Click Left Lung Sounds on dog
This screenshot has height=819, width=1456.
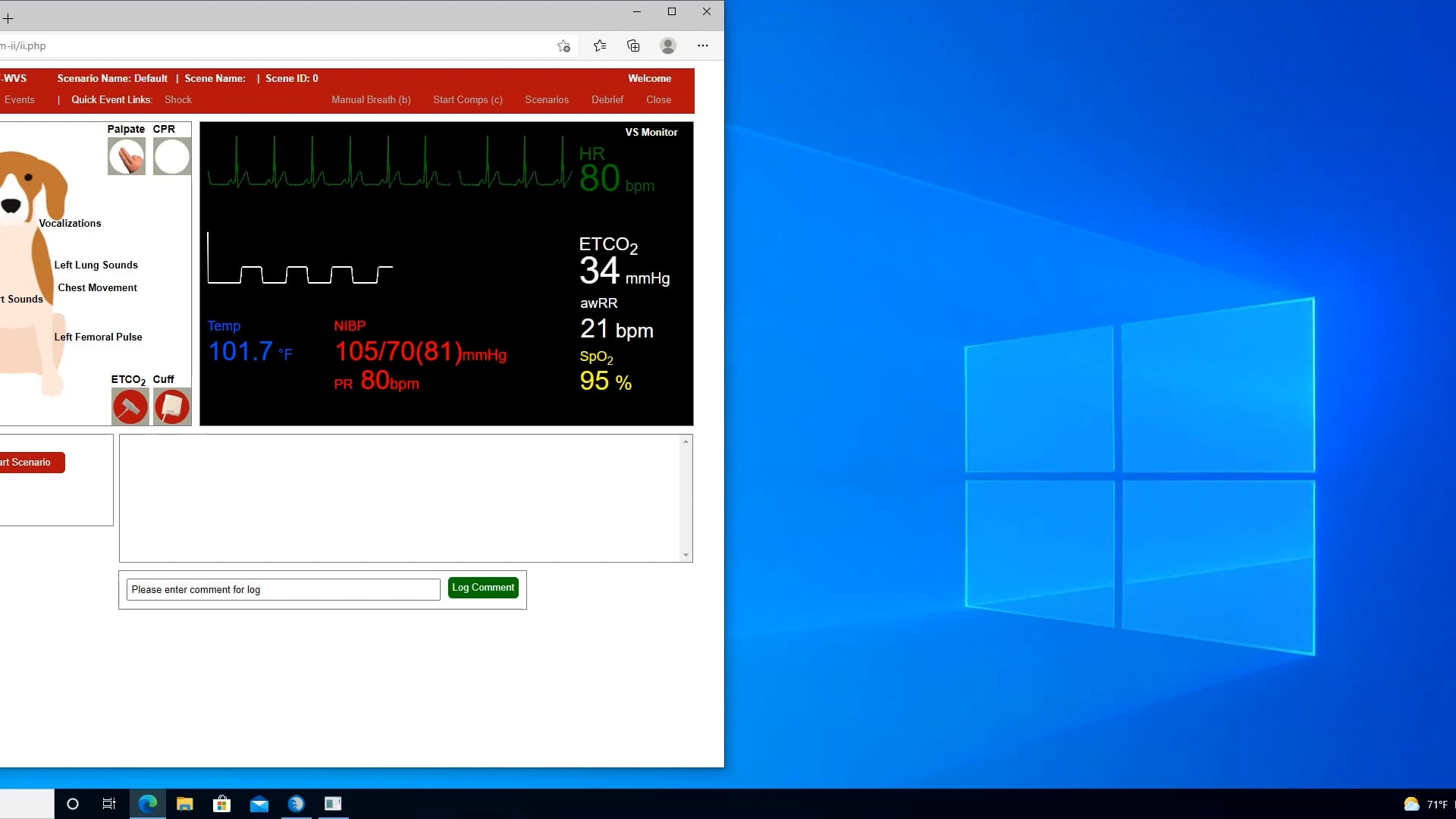[x=96, y=265]
